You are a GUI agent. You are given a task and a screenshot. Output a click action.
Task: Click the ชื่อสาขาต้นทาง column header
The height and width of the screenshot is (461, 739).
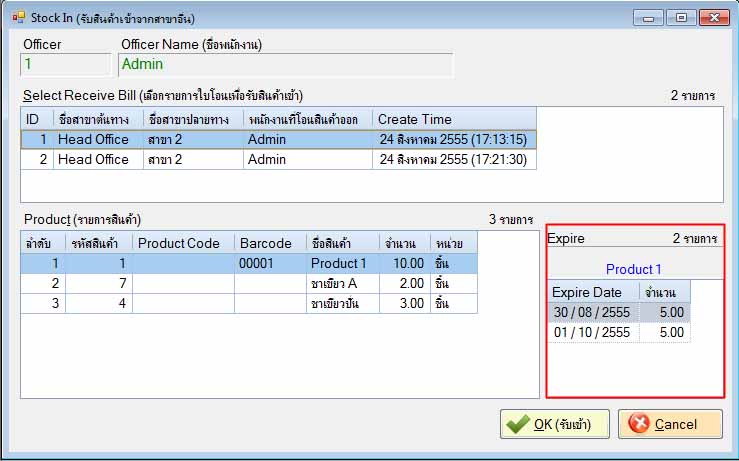click(x=98, y=119)
